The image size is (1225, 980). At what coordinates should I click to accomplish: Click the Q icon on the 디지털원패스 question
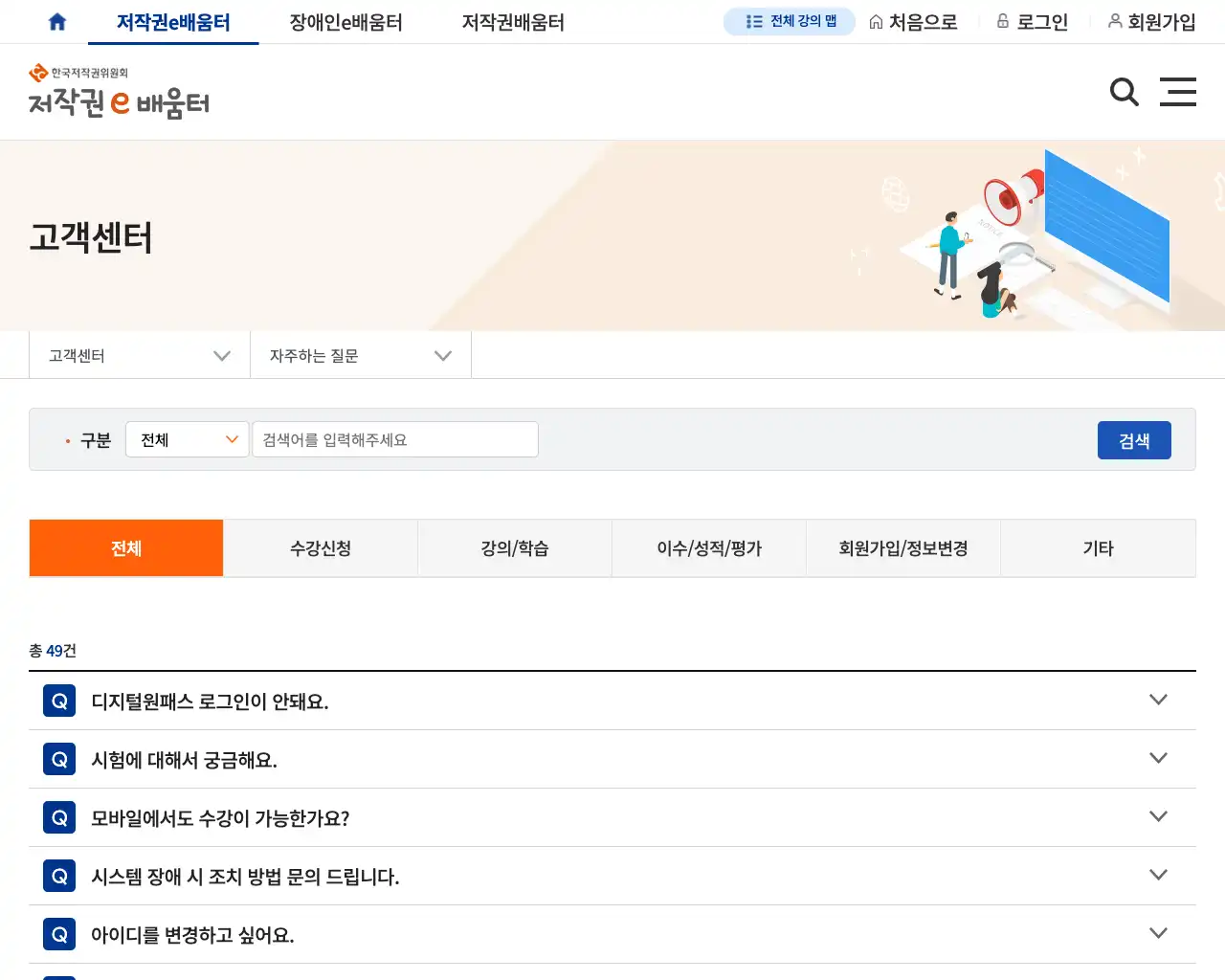click(58, 700)
